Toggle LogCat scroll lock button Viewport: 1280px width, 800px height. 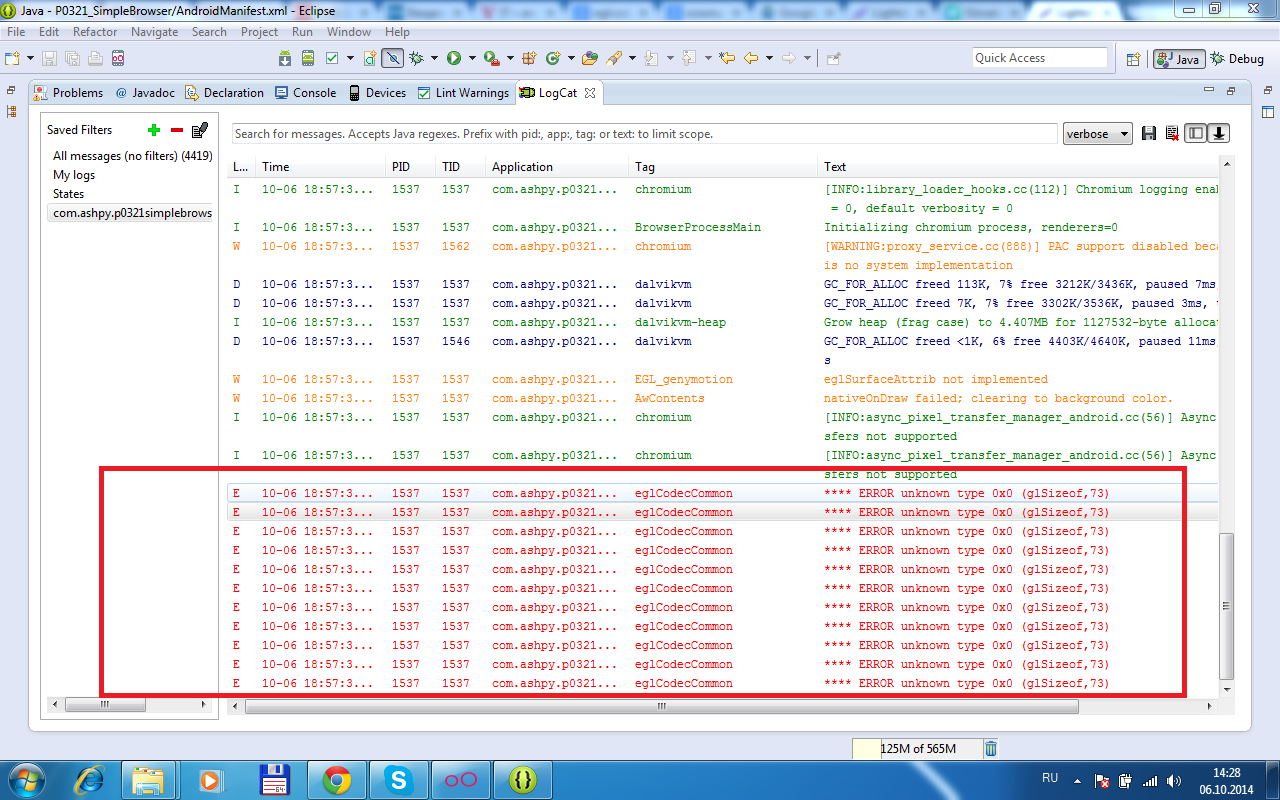click(1219, 134)
